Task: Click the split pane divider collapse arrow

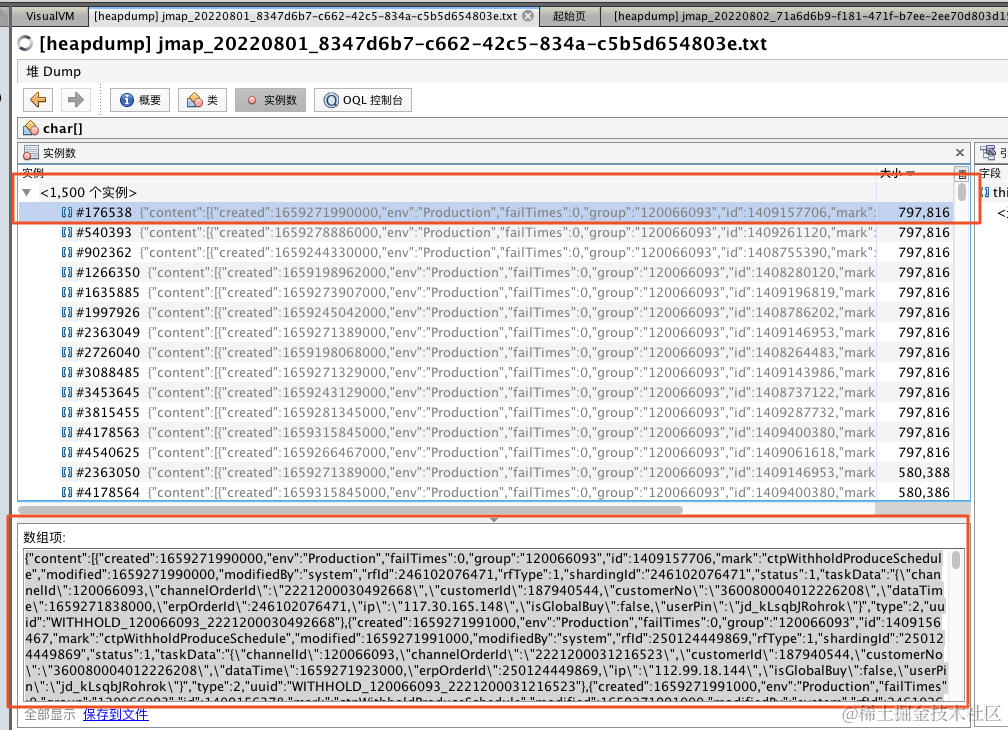Action: tap(494, 519)
